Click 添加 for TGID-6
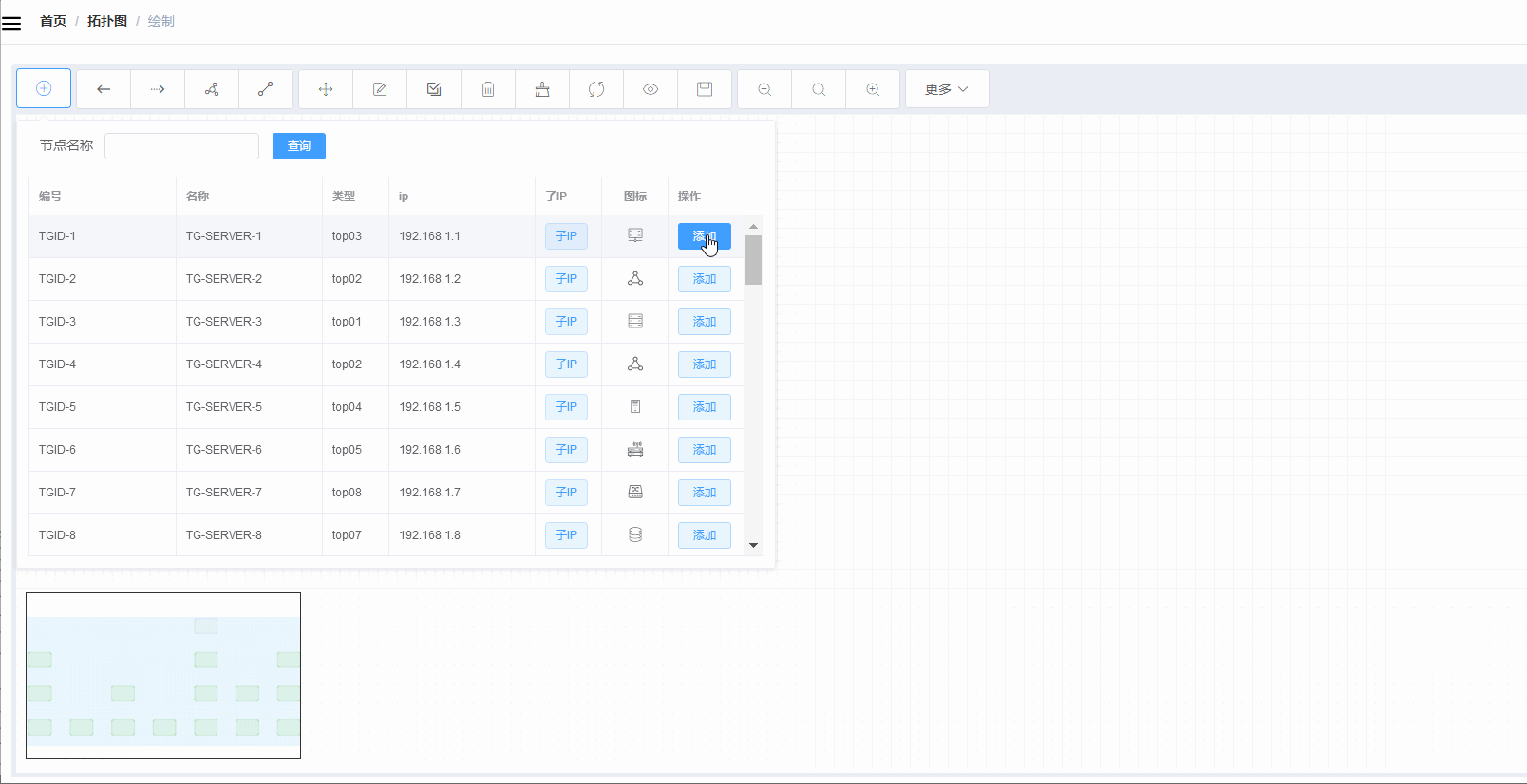 click(705, 450)
